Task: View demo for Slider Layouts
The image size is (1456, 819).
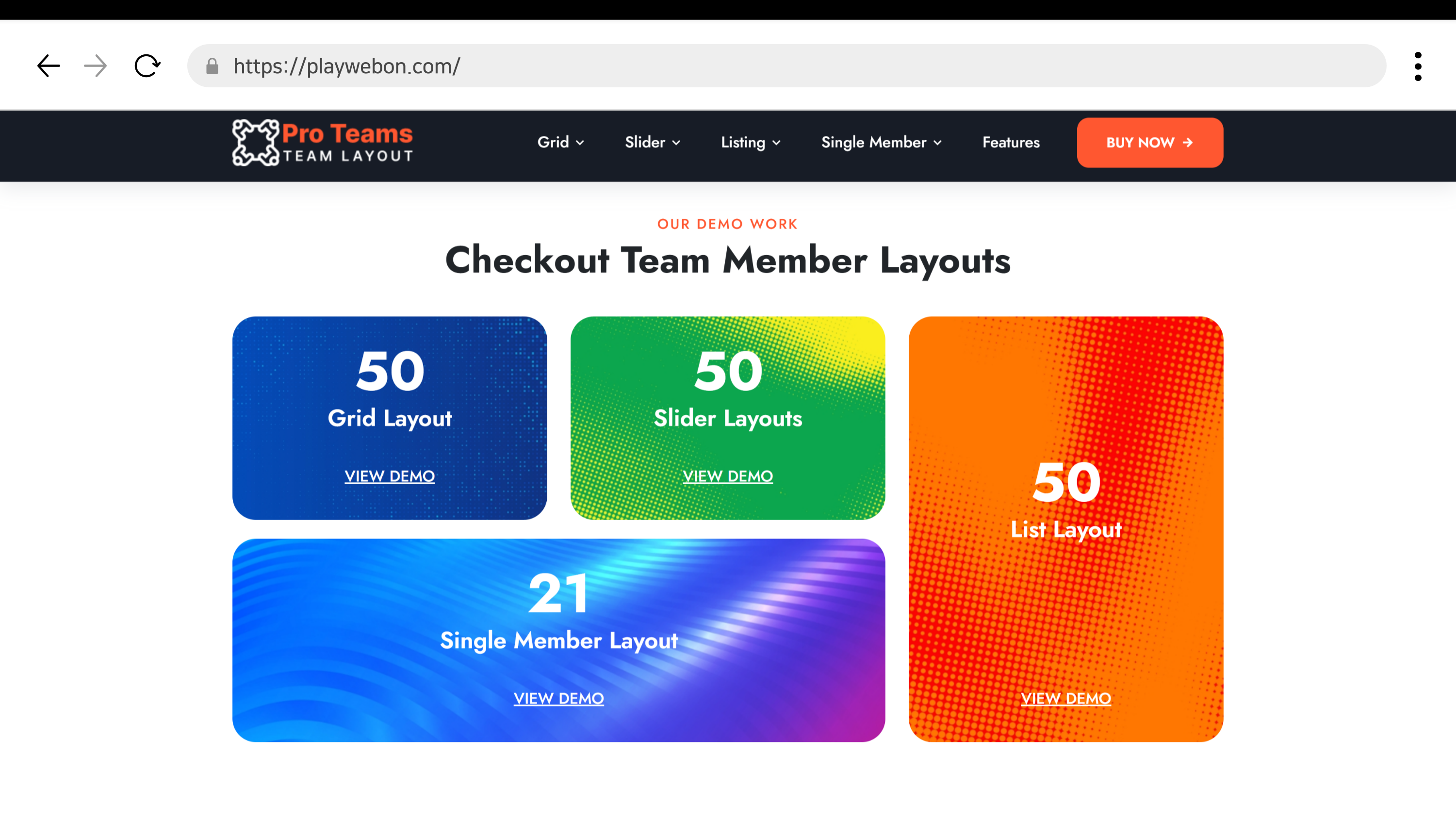Action: coord(727,476)
